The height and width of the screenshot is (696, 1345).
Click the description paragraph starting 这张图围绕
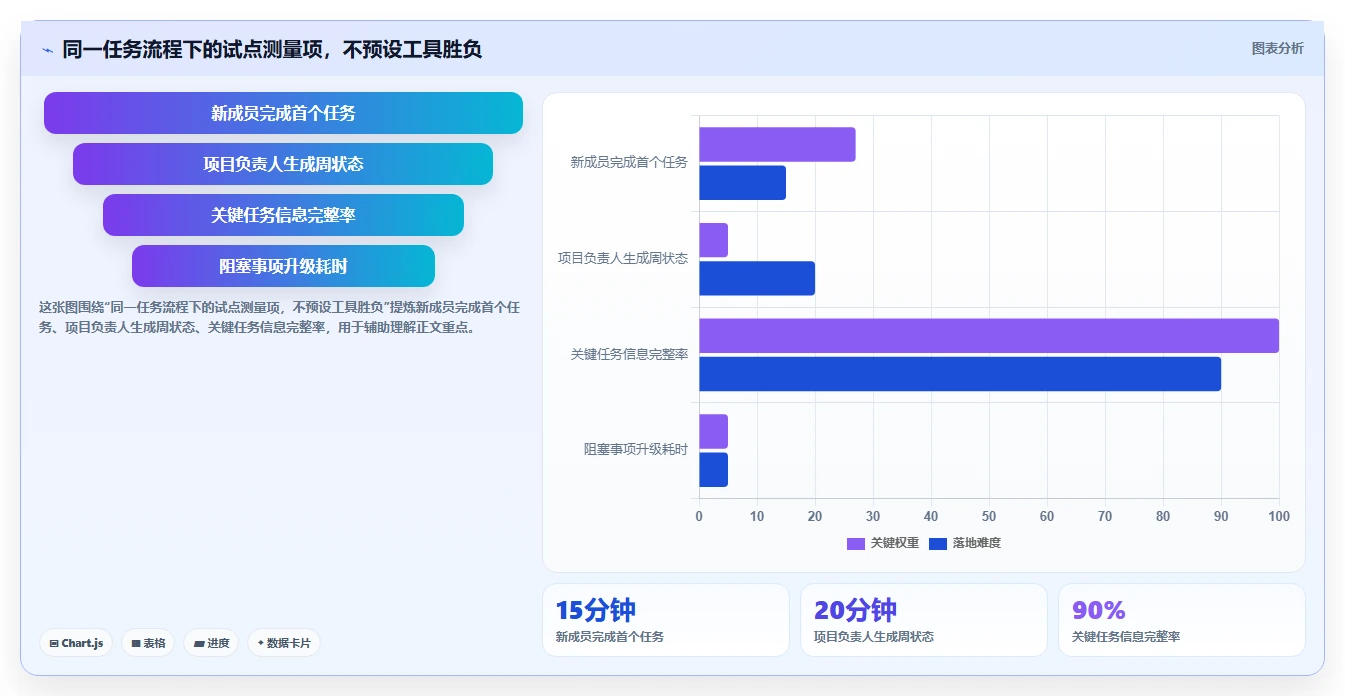pos(279,317)
